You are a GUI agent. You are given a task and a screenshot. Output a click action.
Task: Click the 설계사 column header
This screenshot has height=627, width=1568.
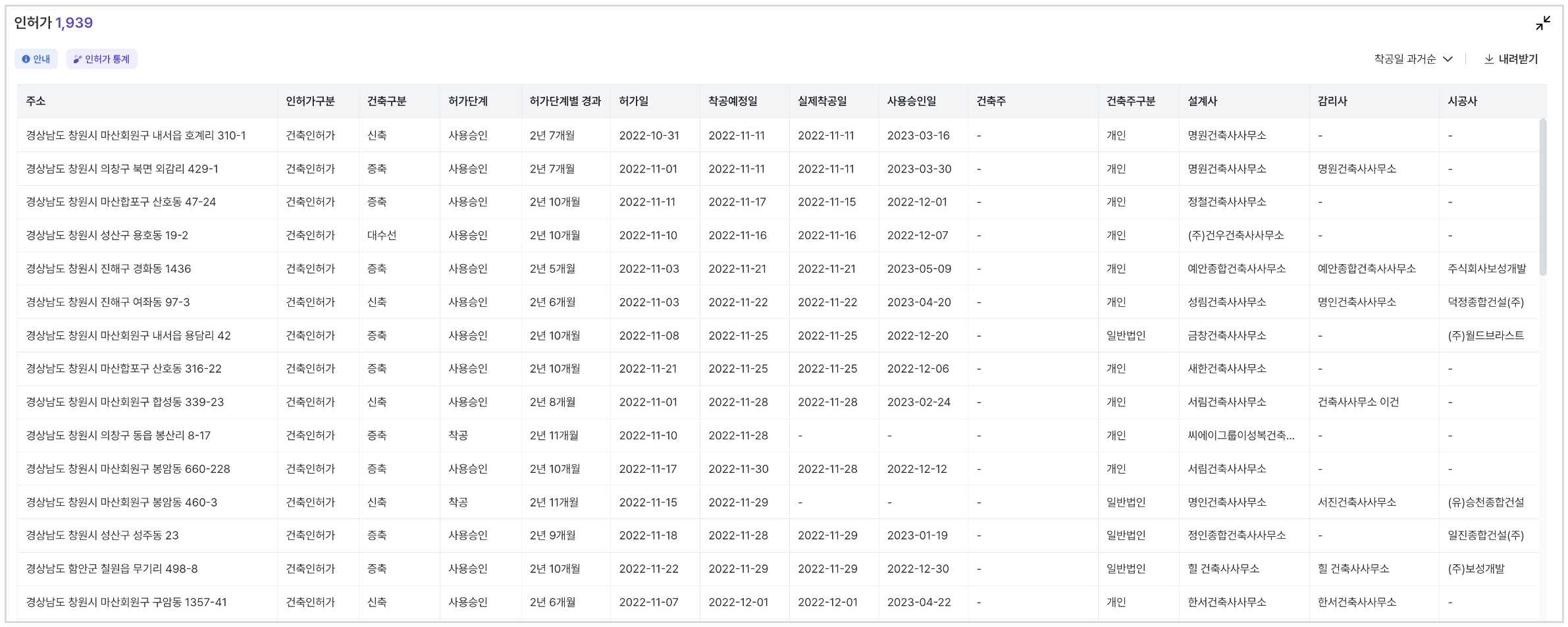[x=1202, y=101]
